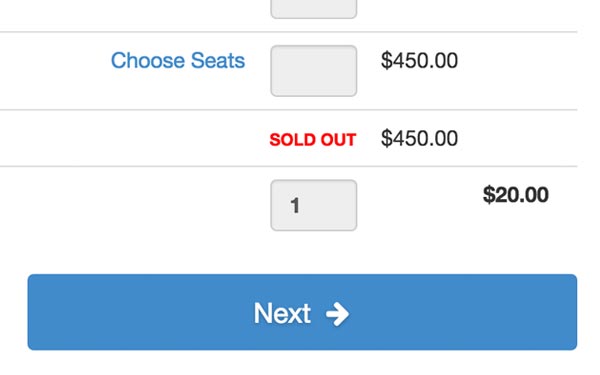Viewport: 600px width, 375px height.
Task: Click the word SOLD in the red label
Action: (293, 140)
